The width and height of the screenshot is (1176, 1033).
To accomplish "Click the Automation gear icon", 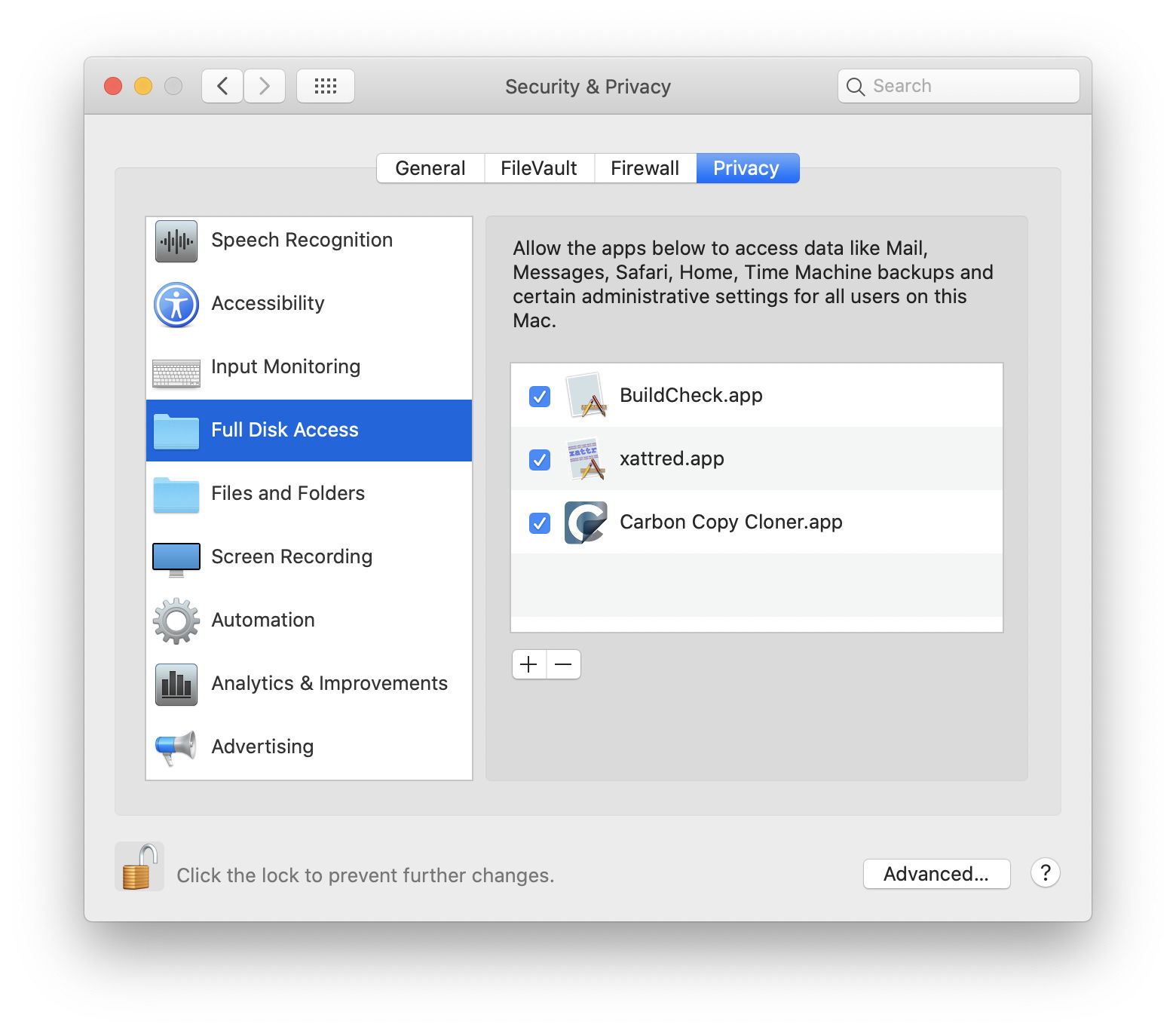I will pos(176,621).
